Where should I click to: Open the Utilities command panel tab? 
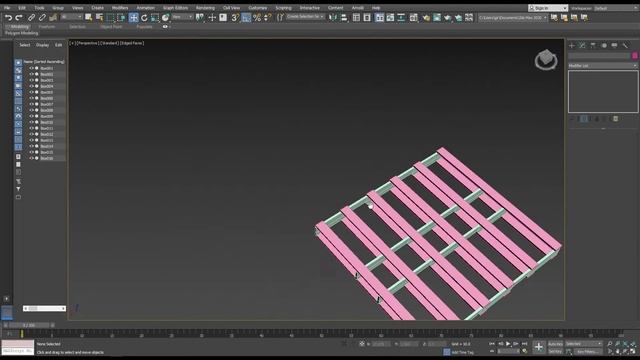click(625, 45)
